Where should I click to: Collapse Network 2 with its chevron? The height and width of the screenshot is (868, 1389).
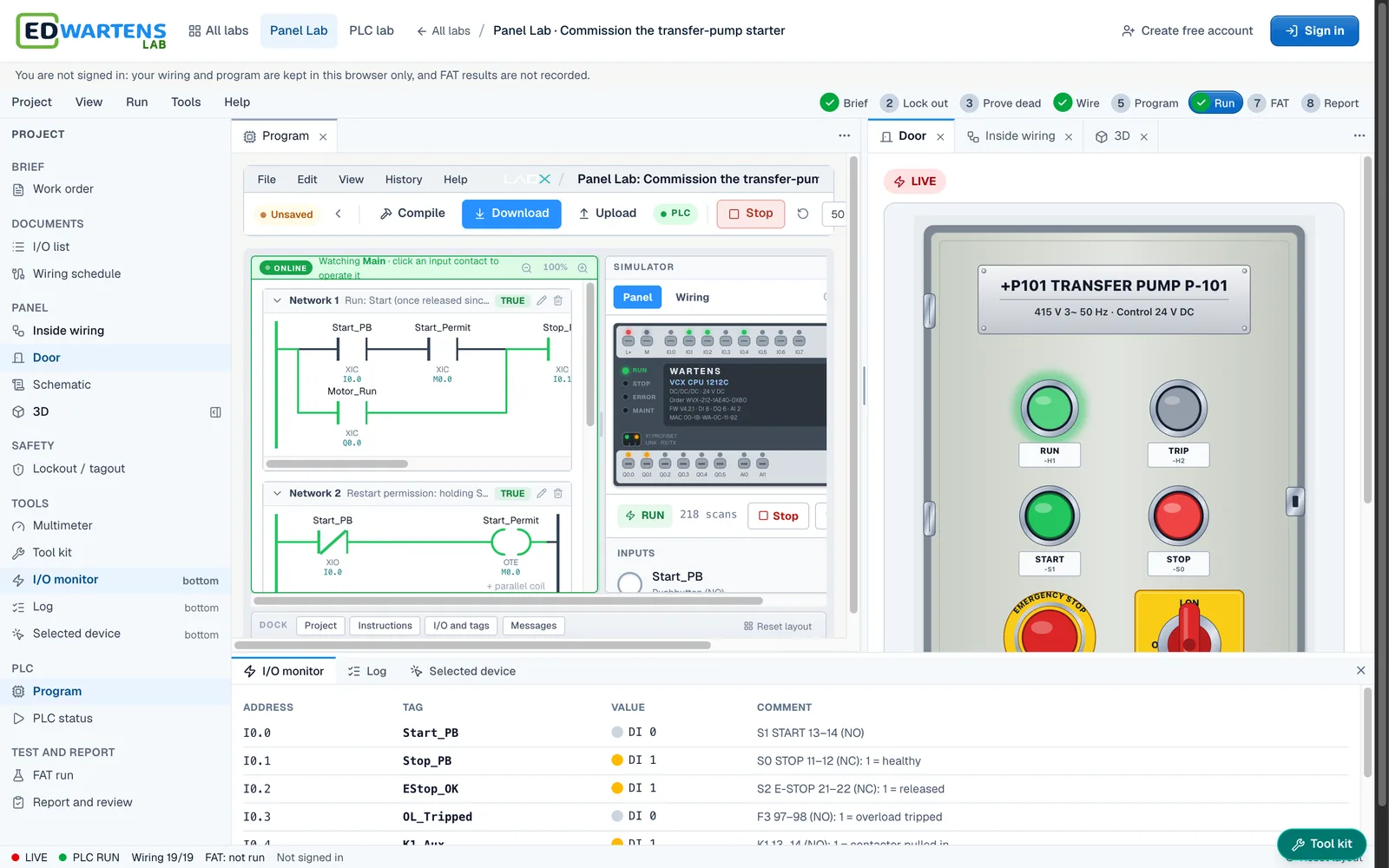click(277, 493)
